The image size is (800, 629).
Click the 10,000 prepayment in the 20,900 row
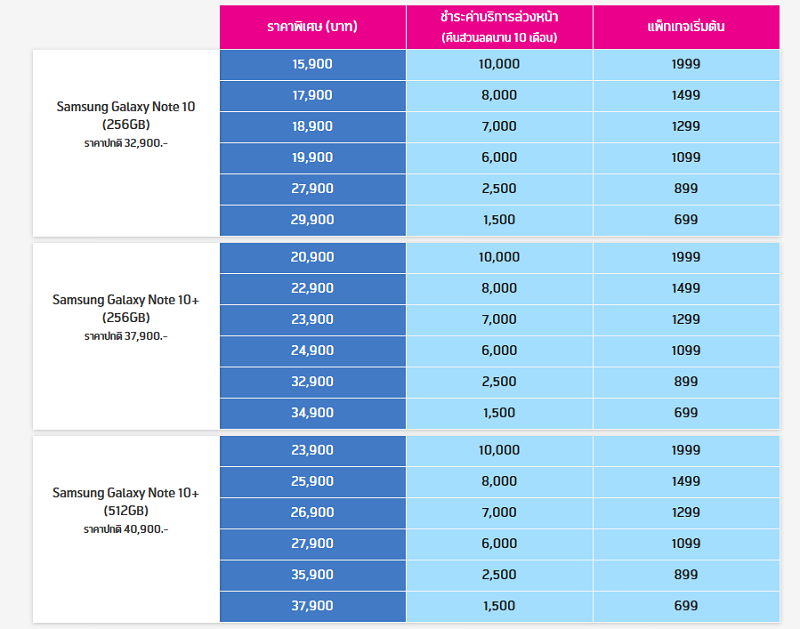point(499,257)
